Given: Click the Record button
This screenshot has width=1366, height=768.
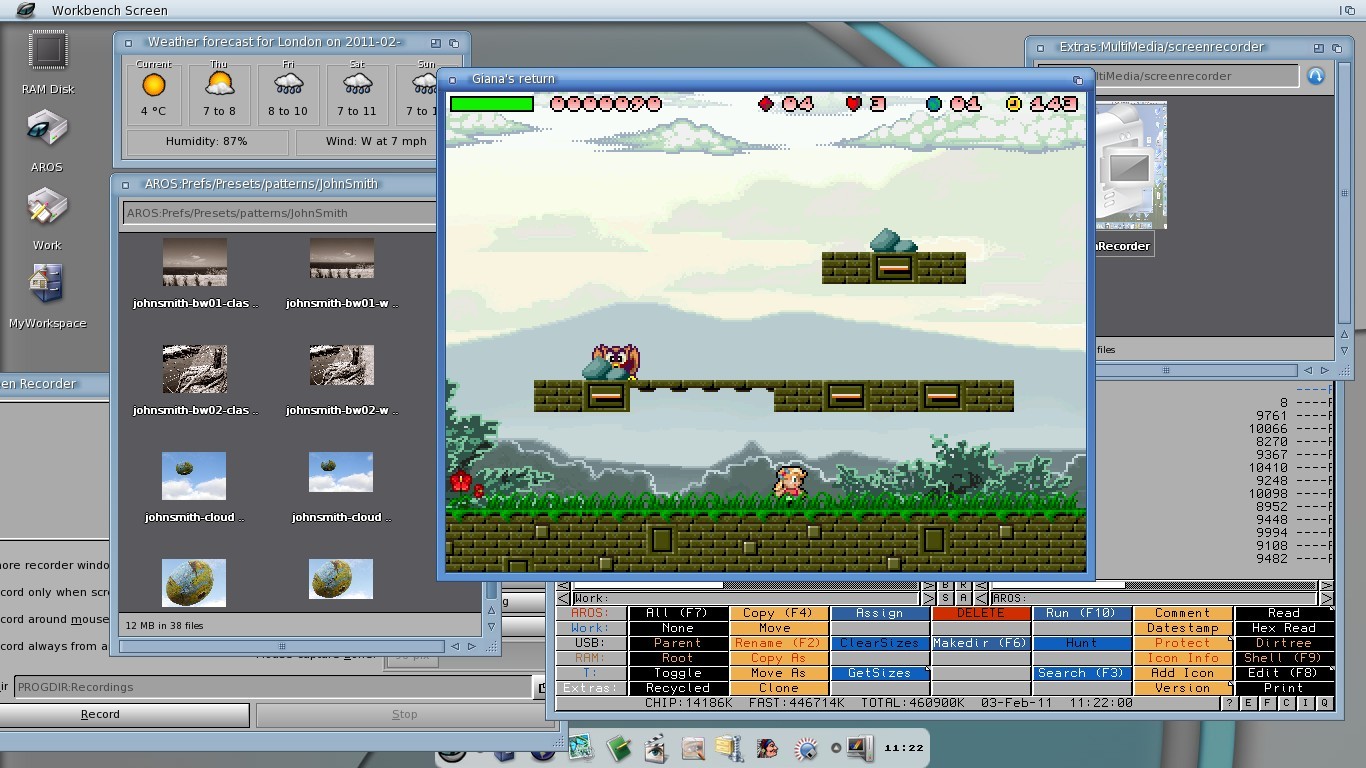Looking at the screenshot, I should 100,714.
